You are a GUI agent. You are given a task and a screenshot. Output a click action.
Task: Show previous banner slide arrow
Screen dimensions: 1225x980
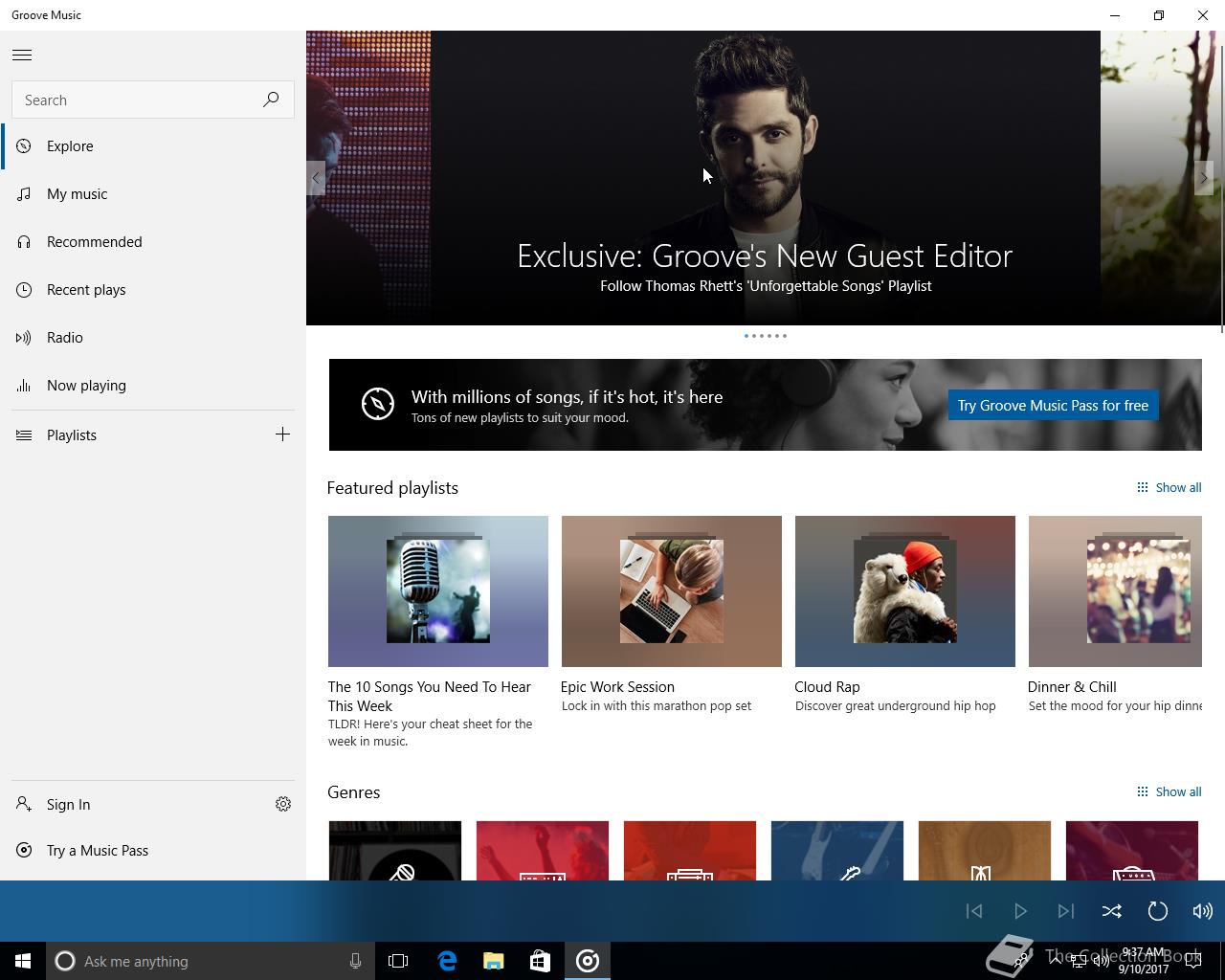click(x=316, y=178)
